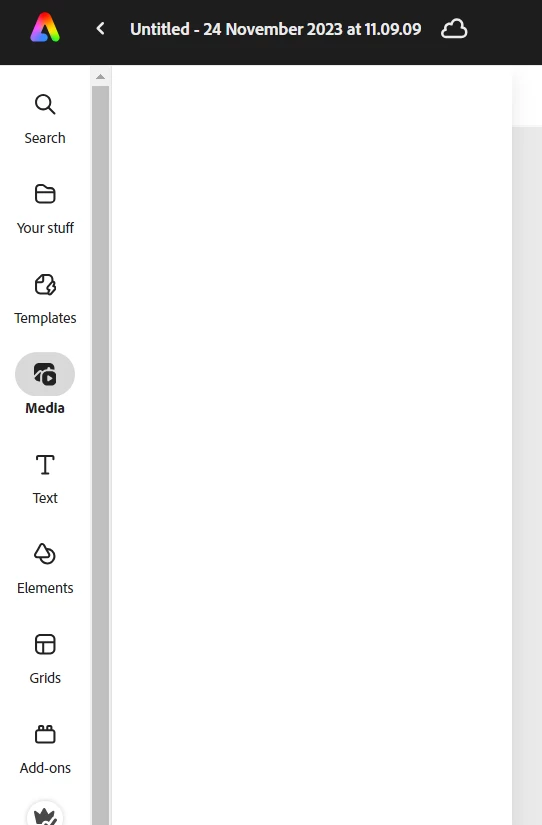Screen dimensions: 542x825
Task: Click the Your stuff text label
Action: (x=45, y=228)
